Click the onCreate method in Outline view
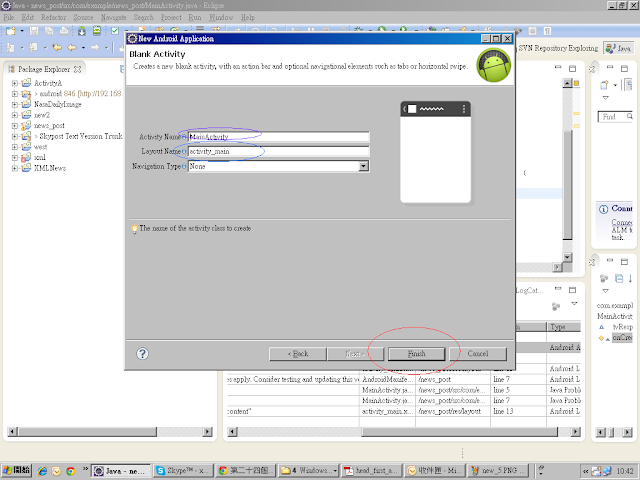The width and height of the screenshot is (640, 480). pyautogui.click(x=622, y=338)
